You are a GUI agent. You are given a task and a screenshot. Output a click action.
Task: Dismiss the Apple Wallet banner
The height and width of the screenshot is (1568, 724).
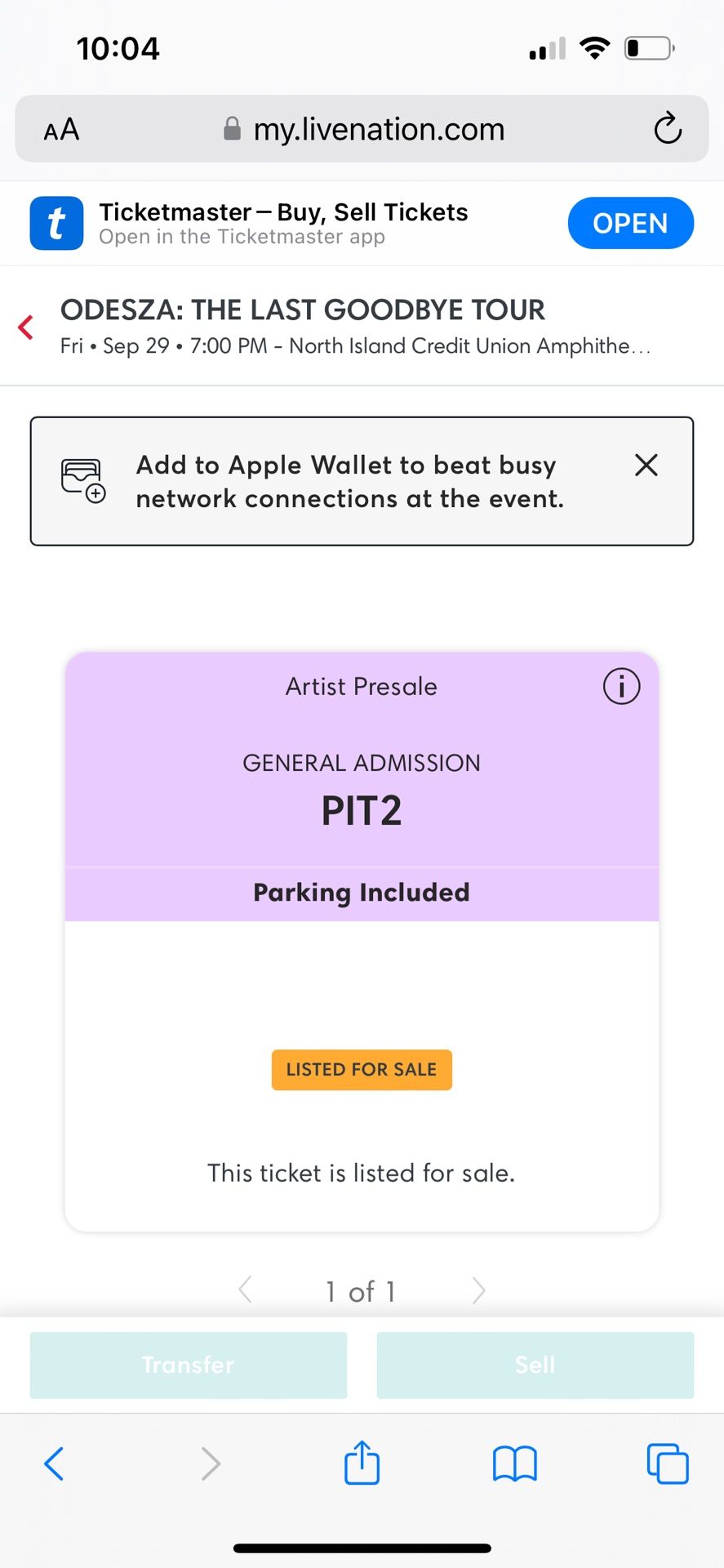coord(646,465)
